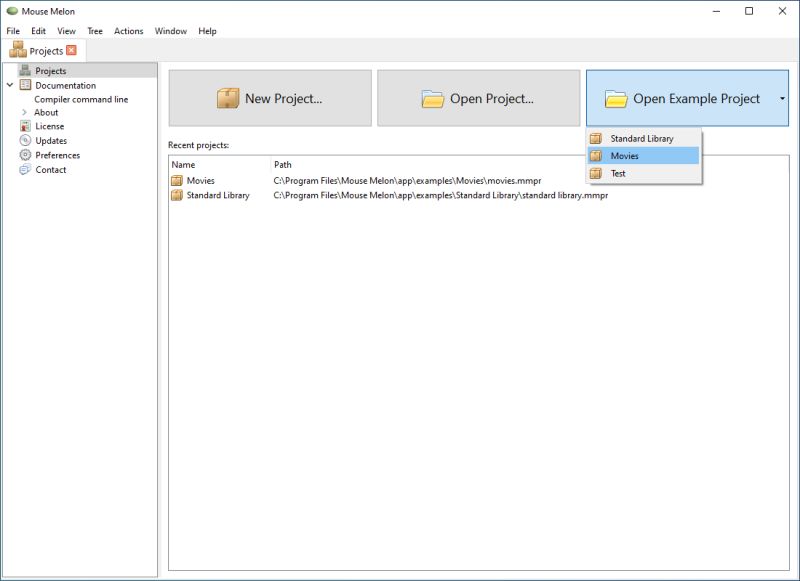Viewport: 800px width, 581px height.
Task: Select Standard Library from example dropdown
Action: click(x=643, y=138)
